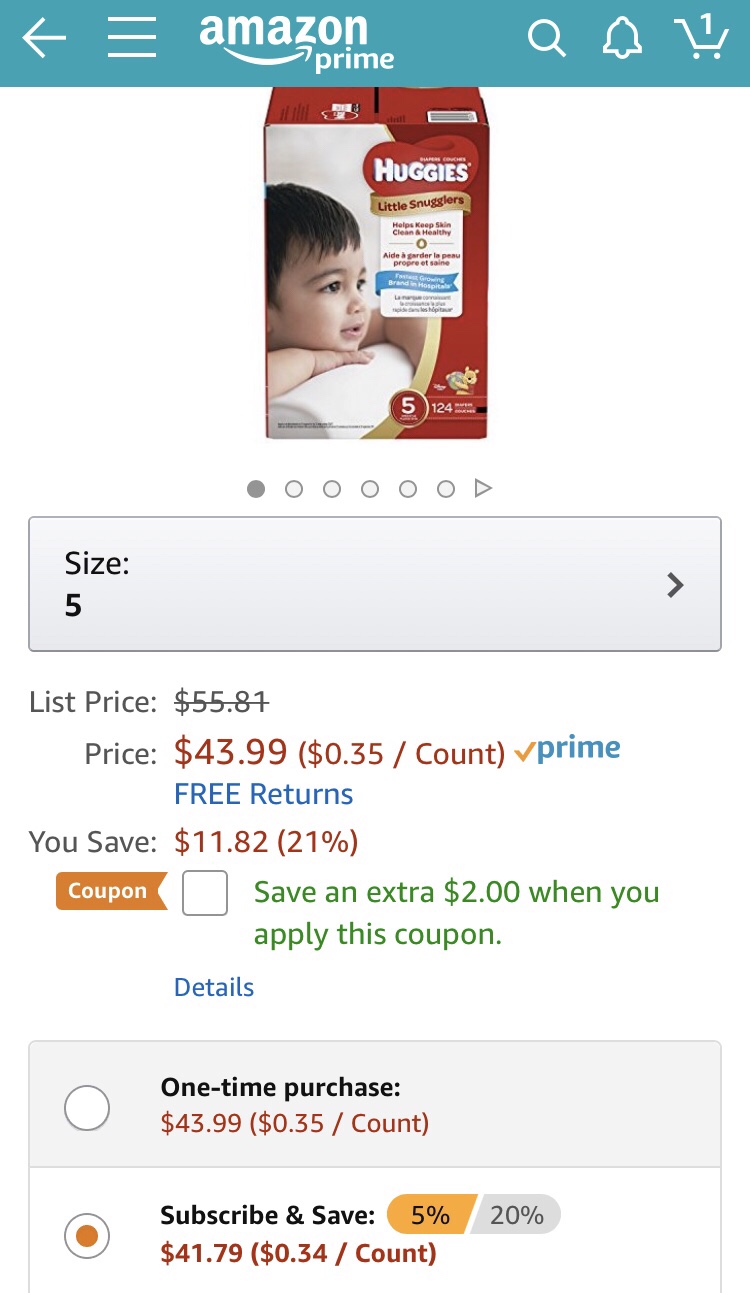The width and height of the screenshot is (750, 1293).
Task: Tap the play video triangle icon
Action: coord(484,488)
